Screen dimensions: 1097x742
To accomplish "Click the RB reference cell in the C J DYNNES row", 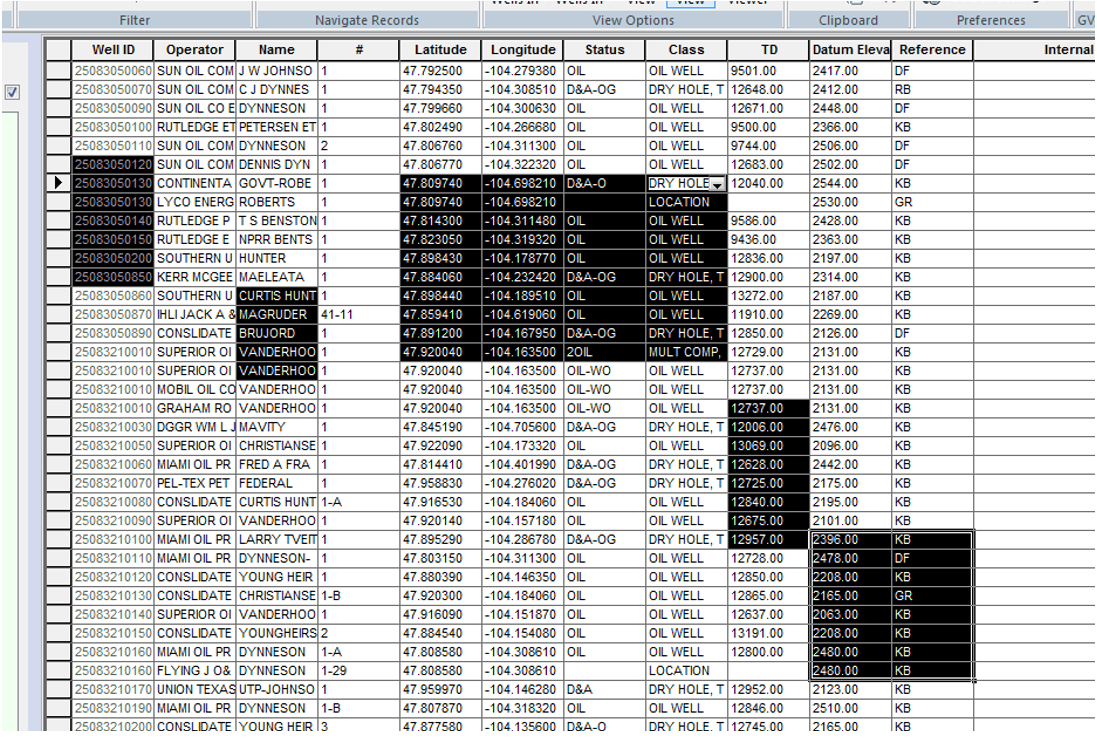I will (x=932, y=90).
